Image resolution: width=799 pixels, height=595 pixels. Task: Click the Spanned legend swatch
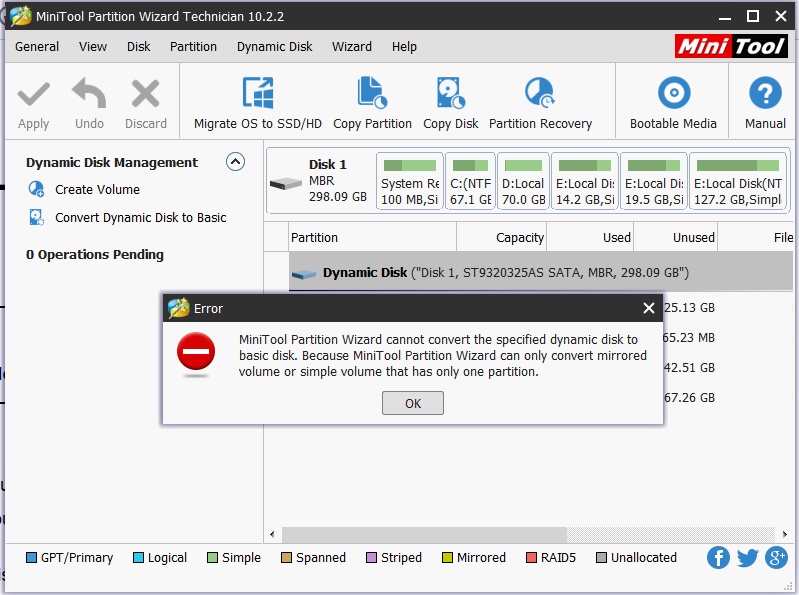click(x=286, y=558)
